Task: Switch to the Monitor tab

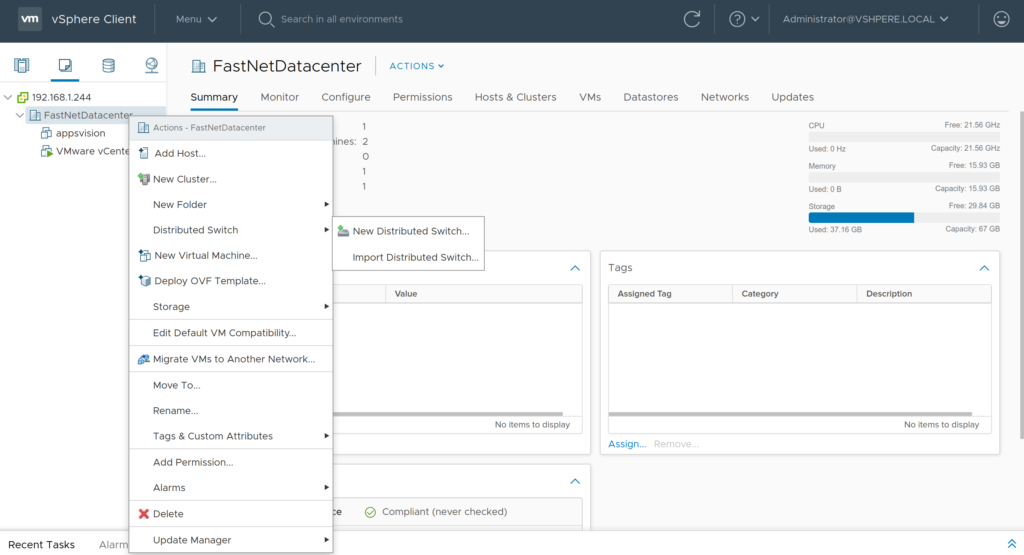Action: point(280,97)
